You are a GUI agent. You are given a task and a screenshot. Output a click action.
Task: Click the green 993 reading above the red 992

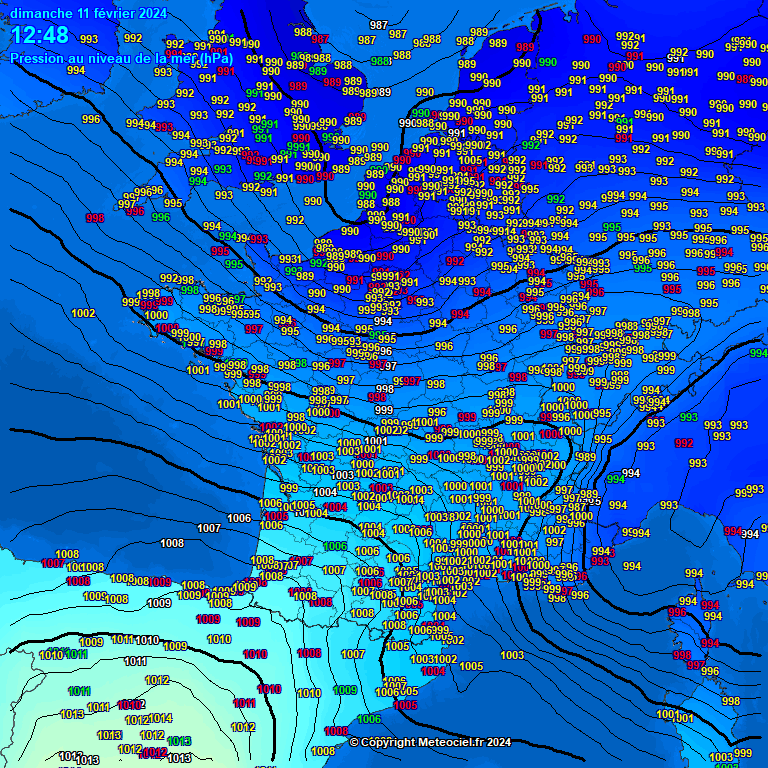689,417
